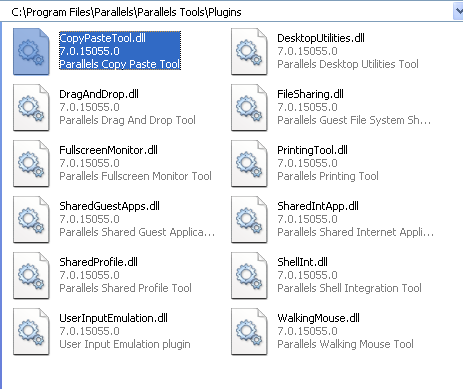463x389 pixels.
Task: Click the ShellInt.dll file icon
Action: 249,276
